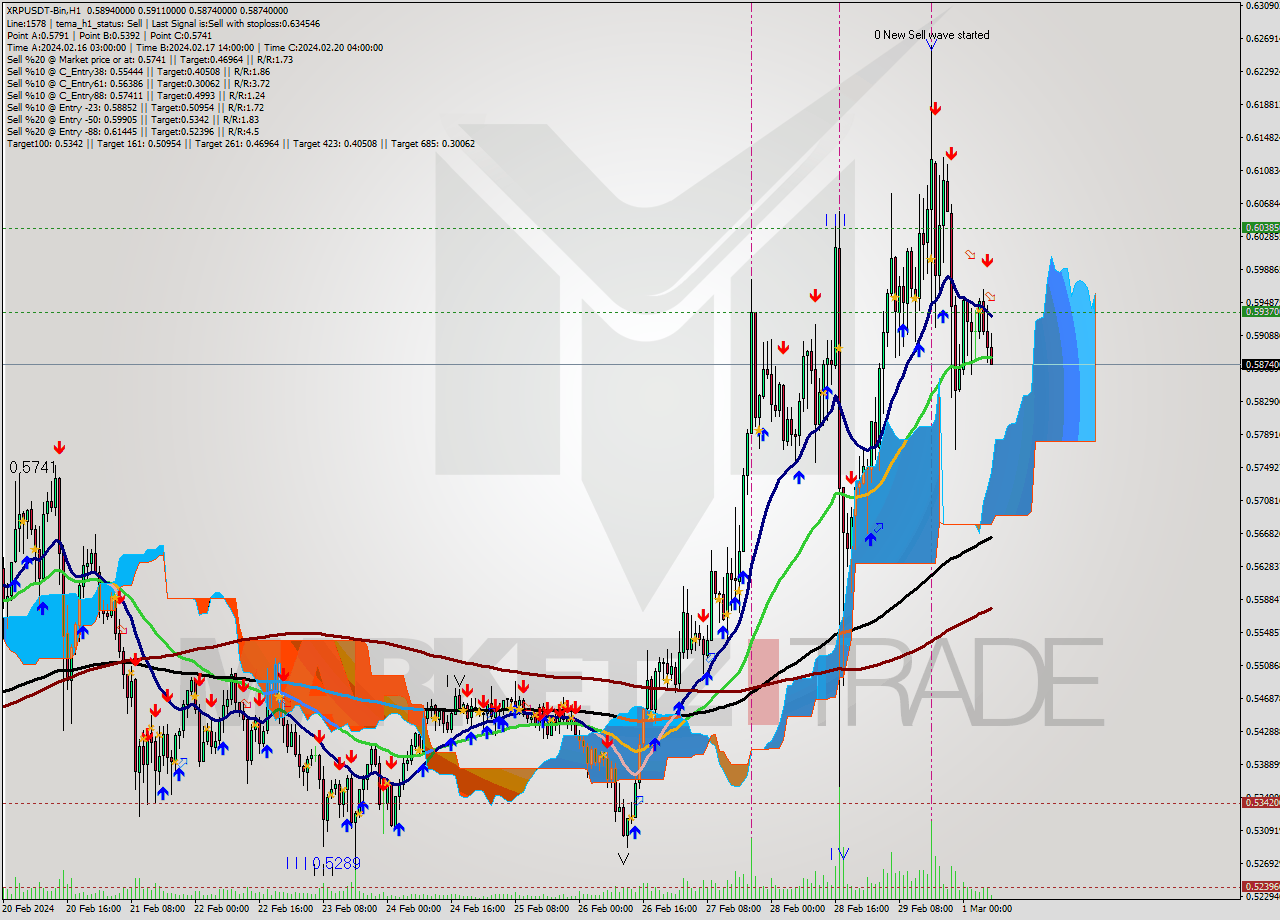The width and height of the screenshot is (1280, 920).
Task: Select the 'C_Entry88: 0.57411' sell line
Action: pos(135,95)
